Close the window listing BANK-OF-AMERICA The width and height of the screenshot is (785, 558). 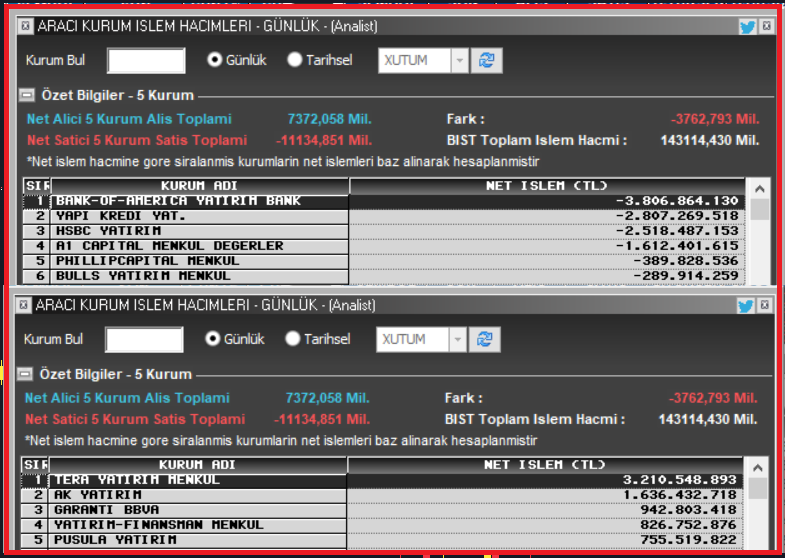coord(766,26)
